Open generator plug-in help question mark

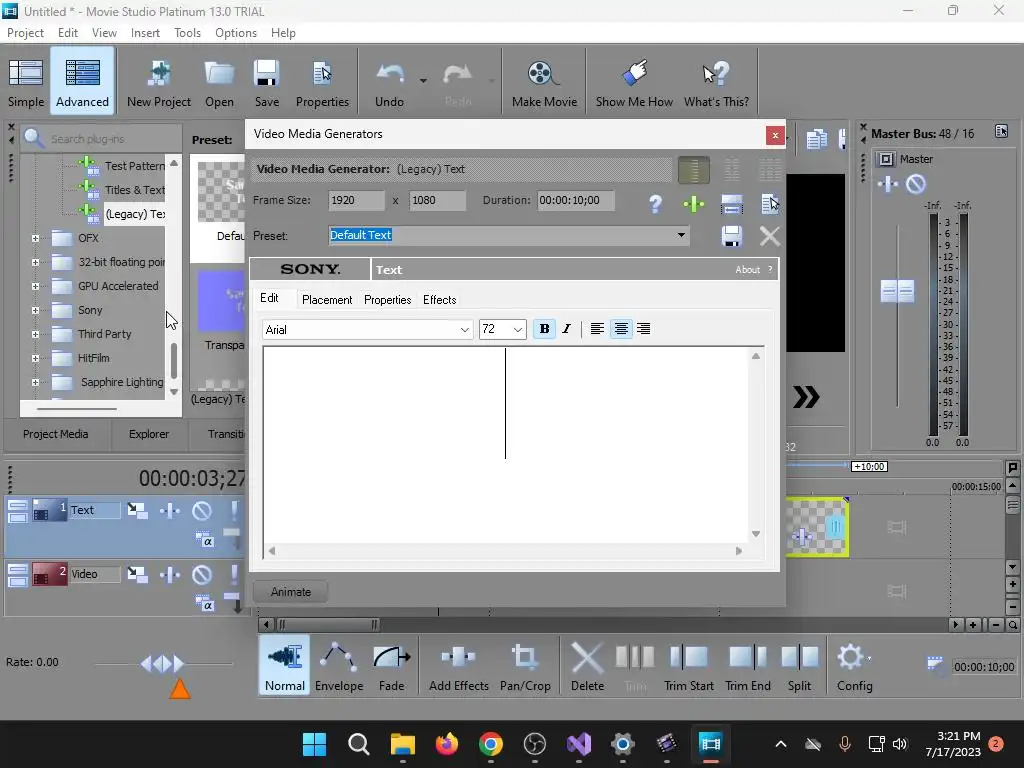pos(656,204)
